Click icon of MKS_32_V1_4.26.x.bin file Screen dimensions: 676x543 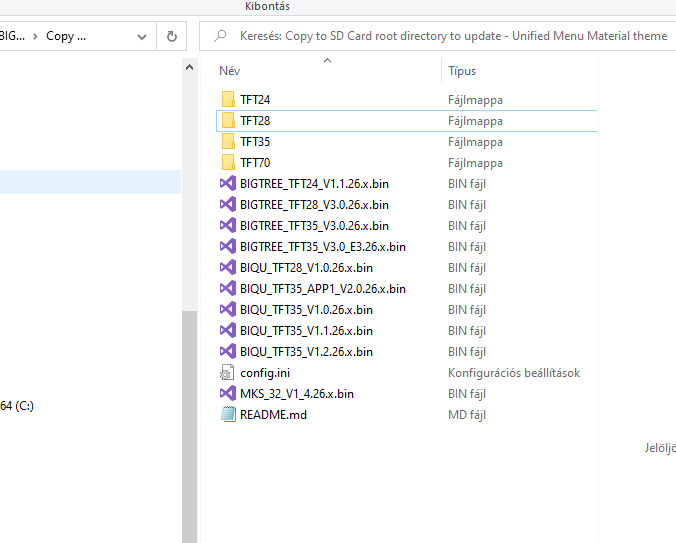(x=228, y=393)
